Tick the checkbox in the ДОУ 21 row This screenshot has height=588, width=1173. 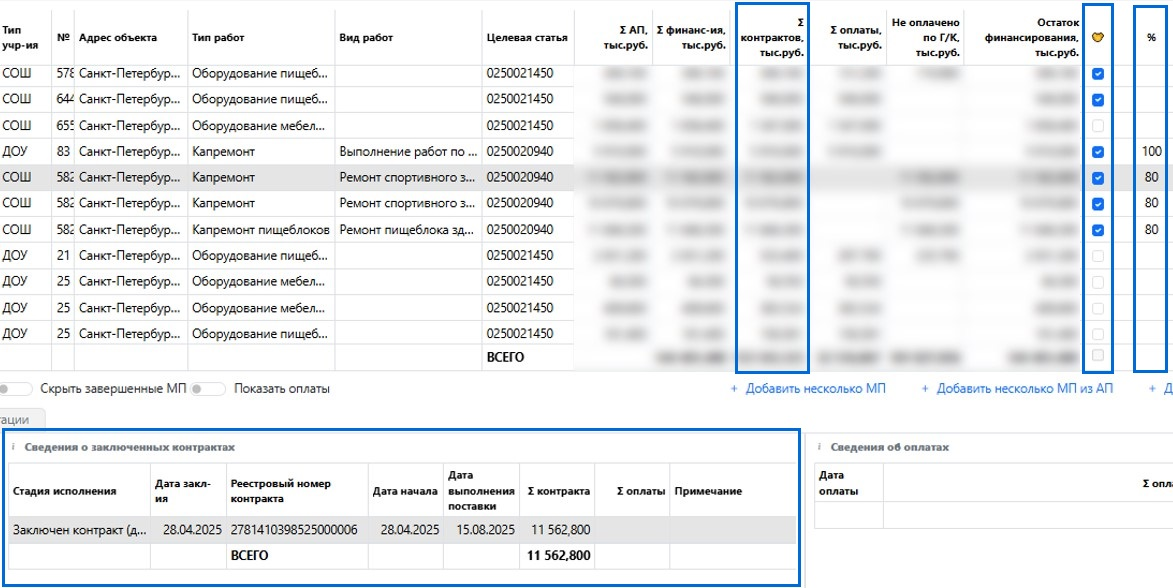[x=1098, y=256]
